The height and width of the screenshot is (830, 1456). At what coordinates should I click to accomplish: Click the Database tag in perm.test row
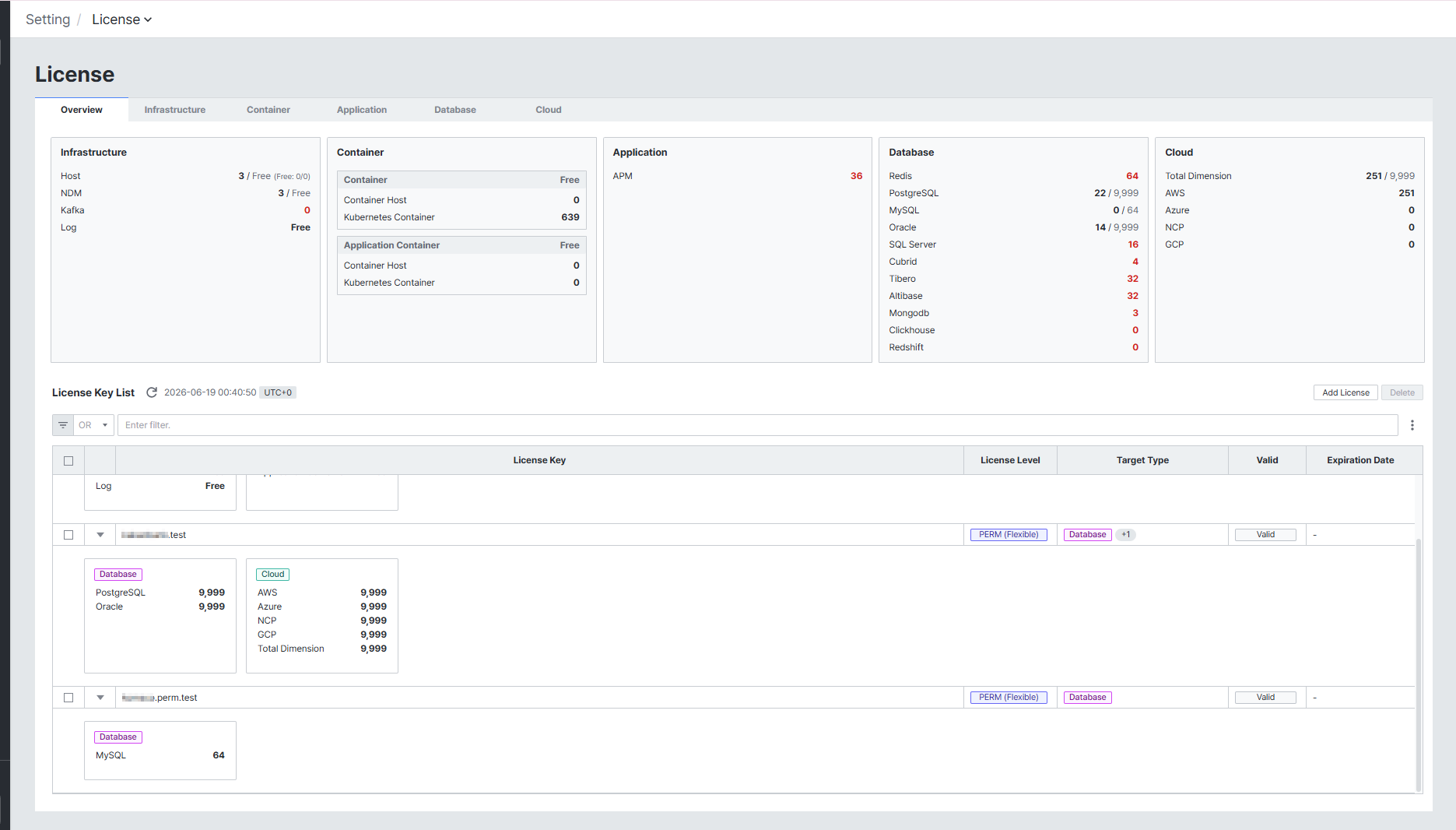click(x=1087, y=698)
